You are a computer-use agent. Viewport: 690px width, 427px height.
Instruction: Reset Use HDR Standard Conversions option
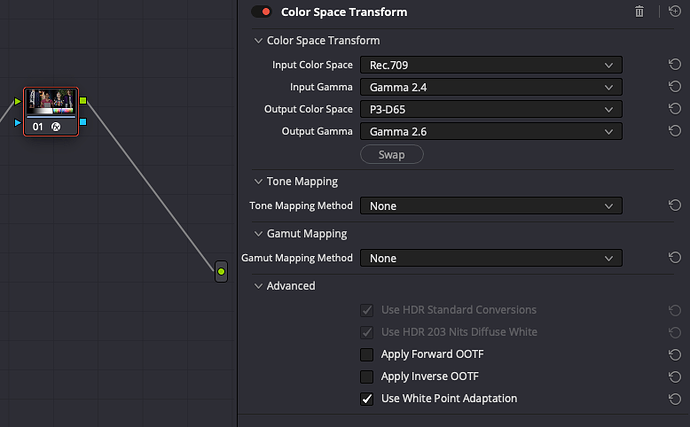pos(675,310)
